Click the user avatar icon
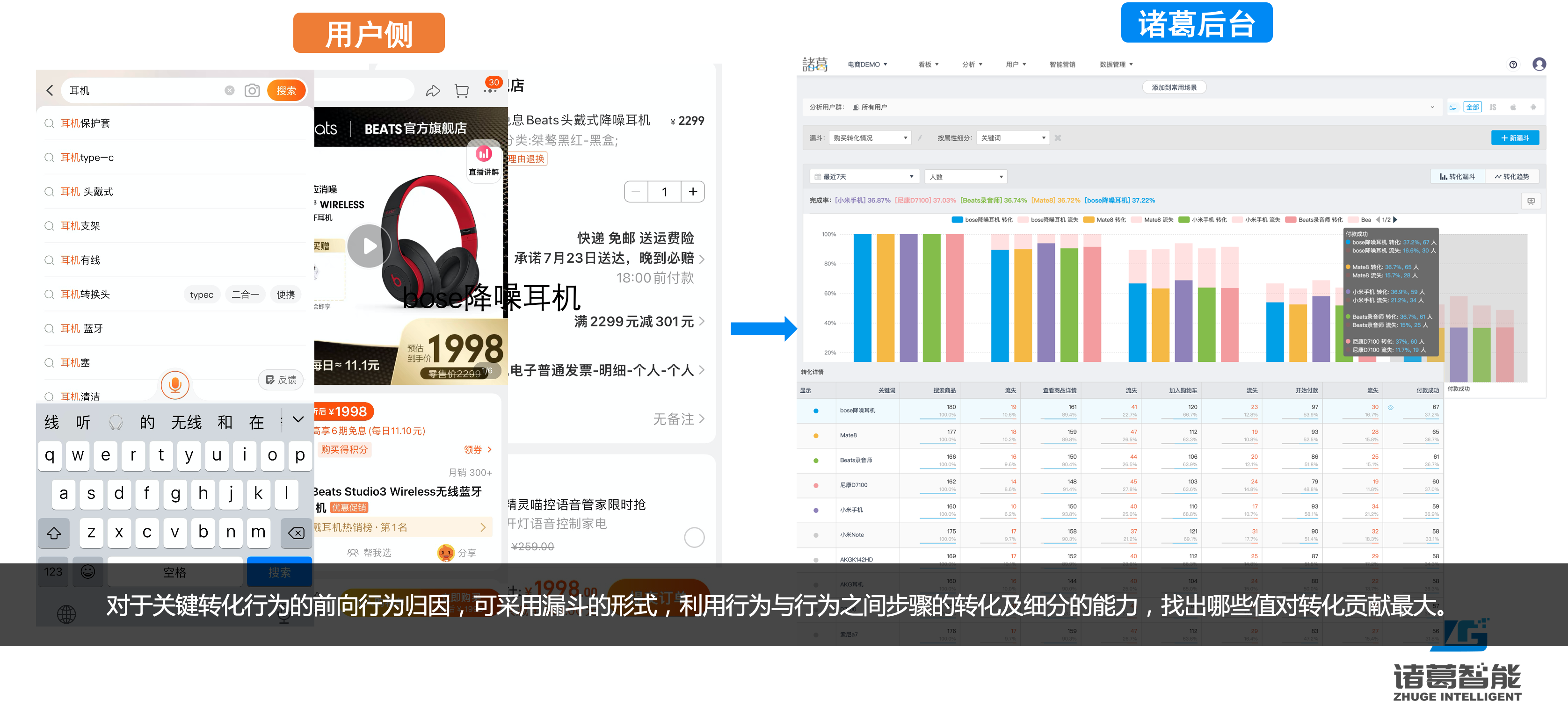1568x706 pixels. coord(1539,65)
